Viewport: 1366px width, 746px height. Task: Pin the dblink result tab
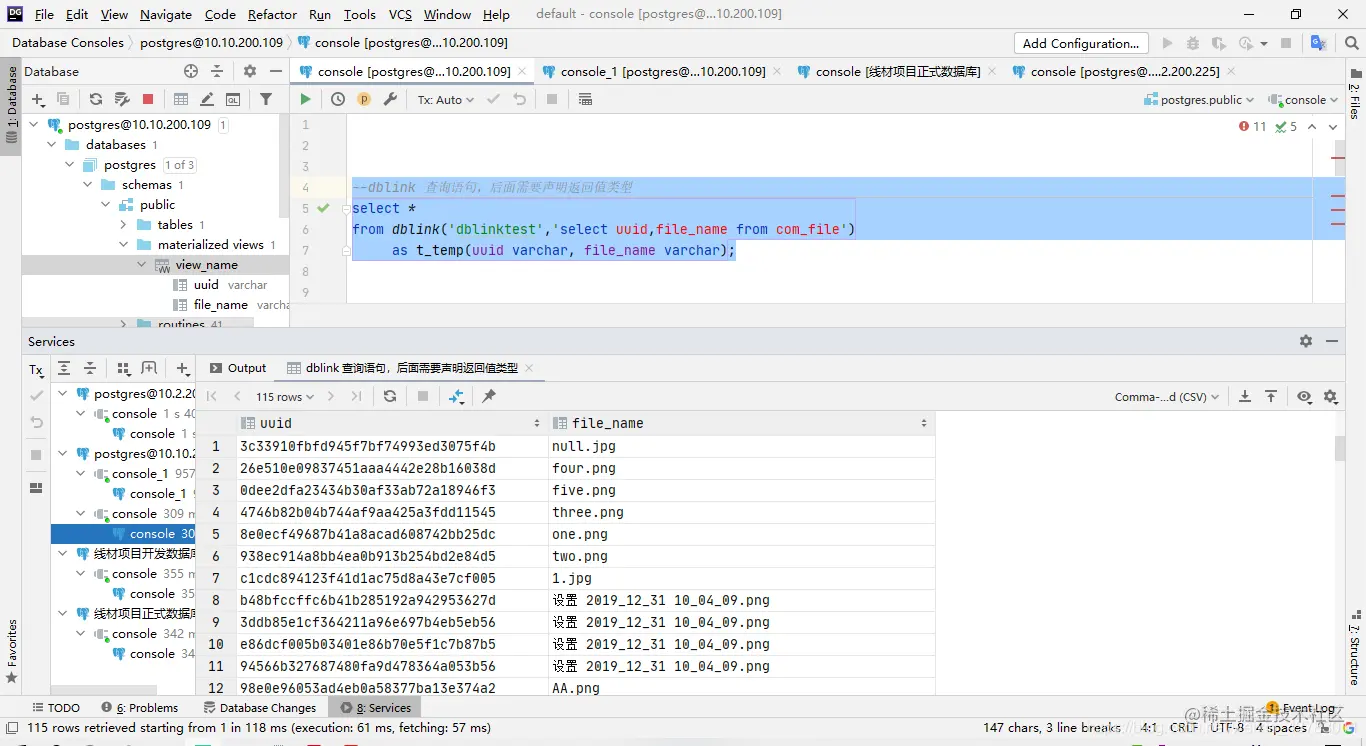(489, 396)
